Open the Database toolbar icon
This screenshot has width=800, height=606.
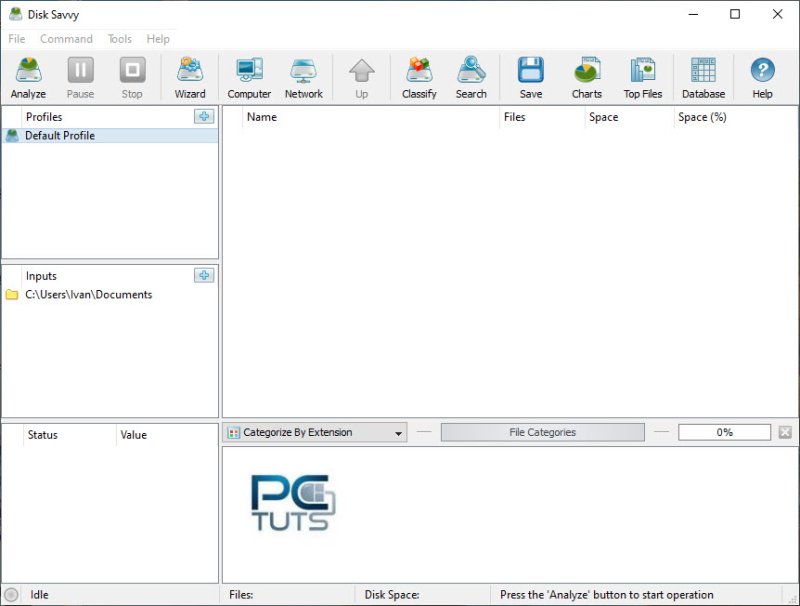[703, 77]
